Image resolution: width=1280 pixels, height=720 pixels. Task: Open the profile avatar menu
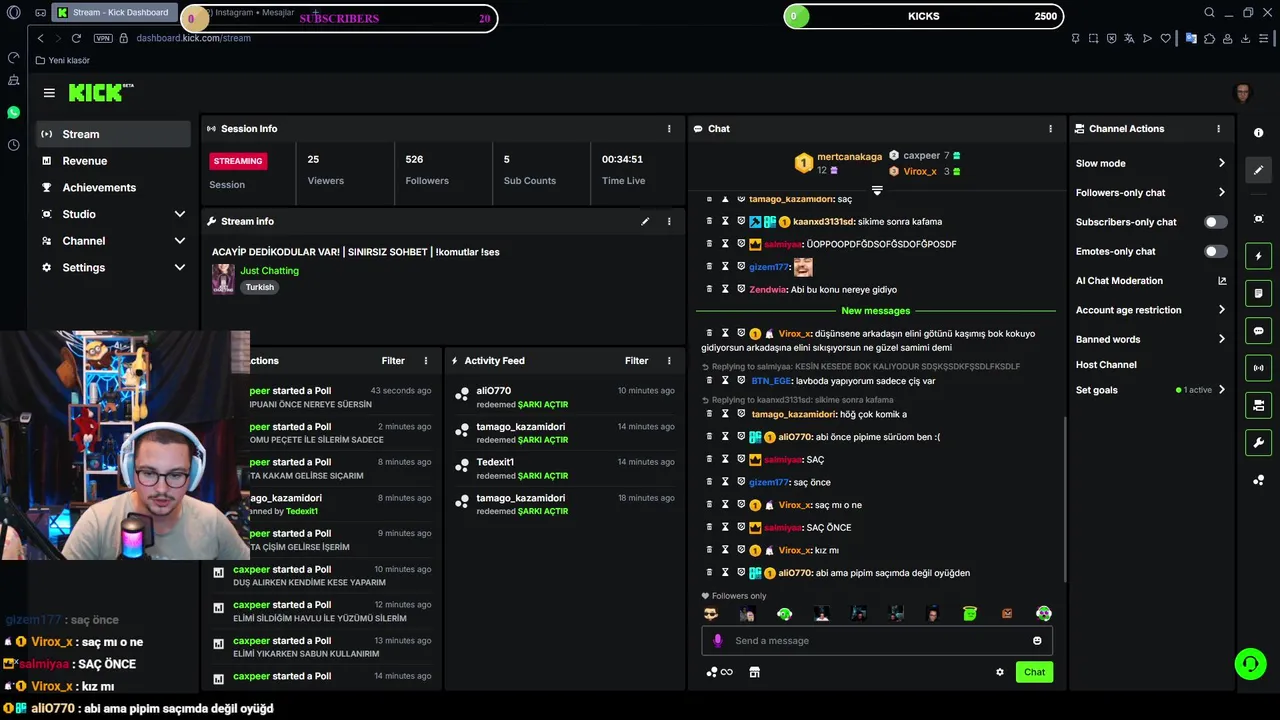pos(1243,93)
